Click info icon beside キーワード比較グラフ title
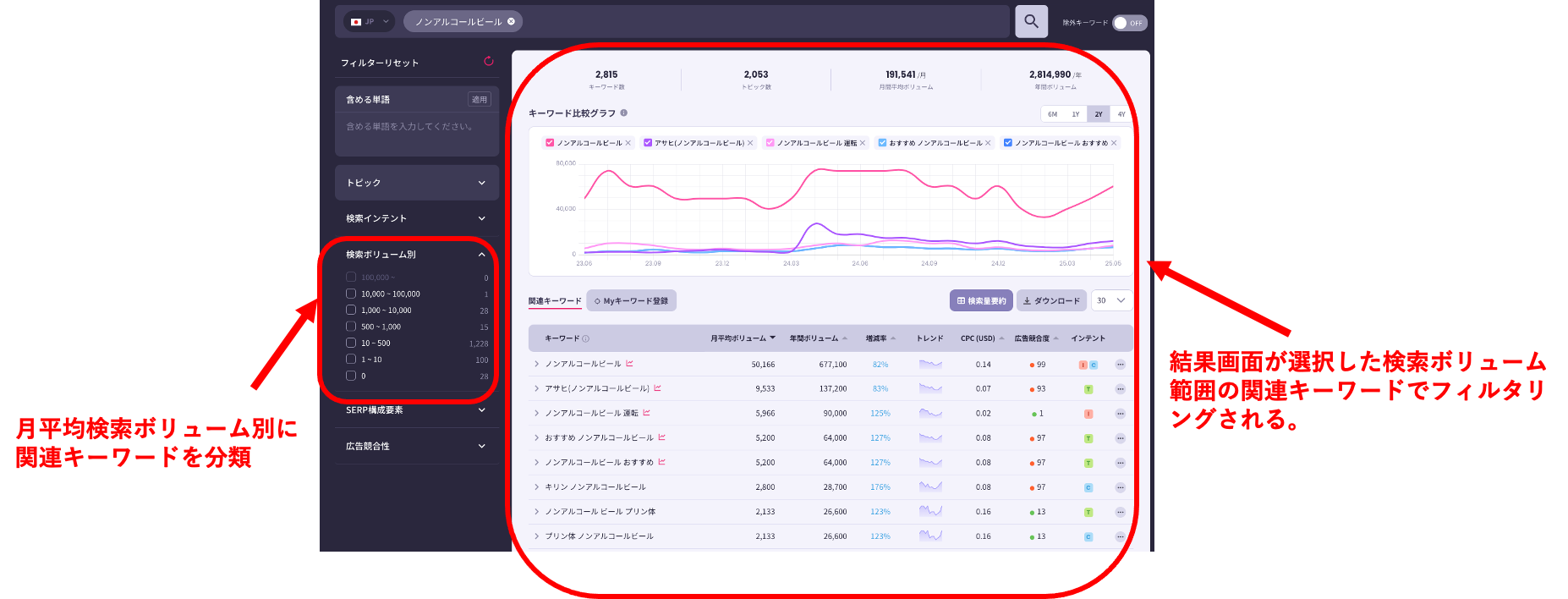Viewport: 1568px width, 599px height. [x=623, y=113]
